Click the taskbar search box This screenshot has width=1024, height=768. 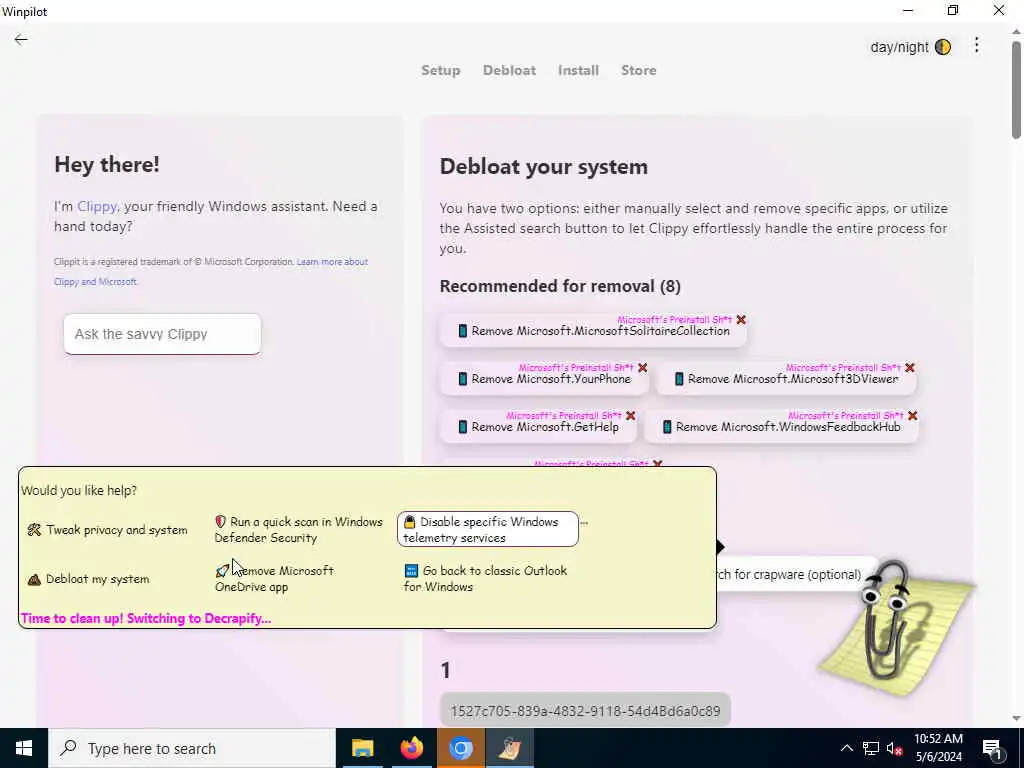point(192,748)
